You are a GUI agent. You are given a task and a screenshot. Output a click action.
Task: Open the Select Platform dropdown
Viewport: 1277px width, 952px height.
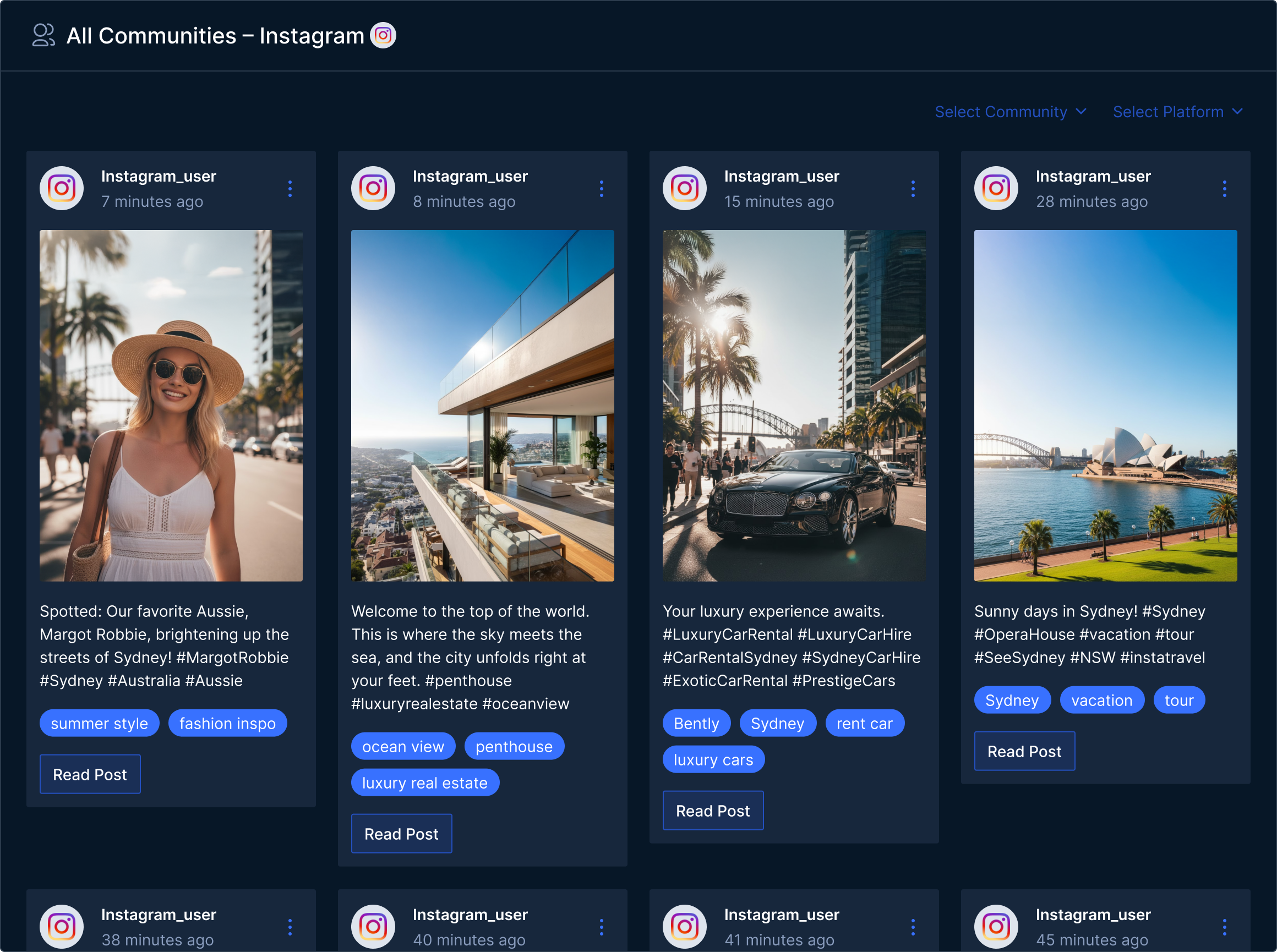(x=1177, y=112)
